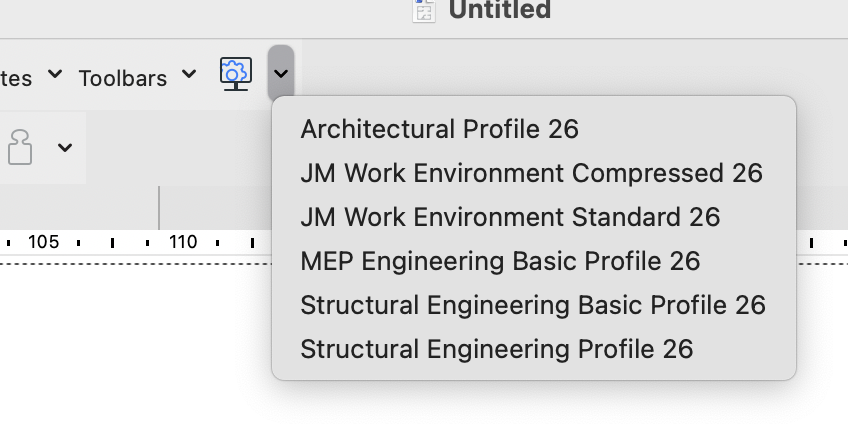Viewport: 848px width, 424px height.
Task: Pick MEP Engineering Basic Profile 26
Action: (x=500, y=261)
